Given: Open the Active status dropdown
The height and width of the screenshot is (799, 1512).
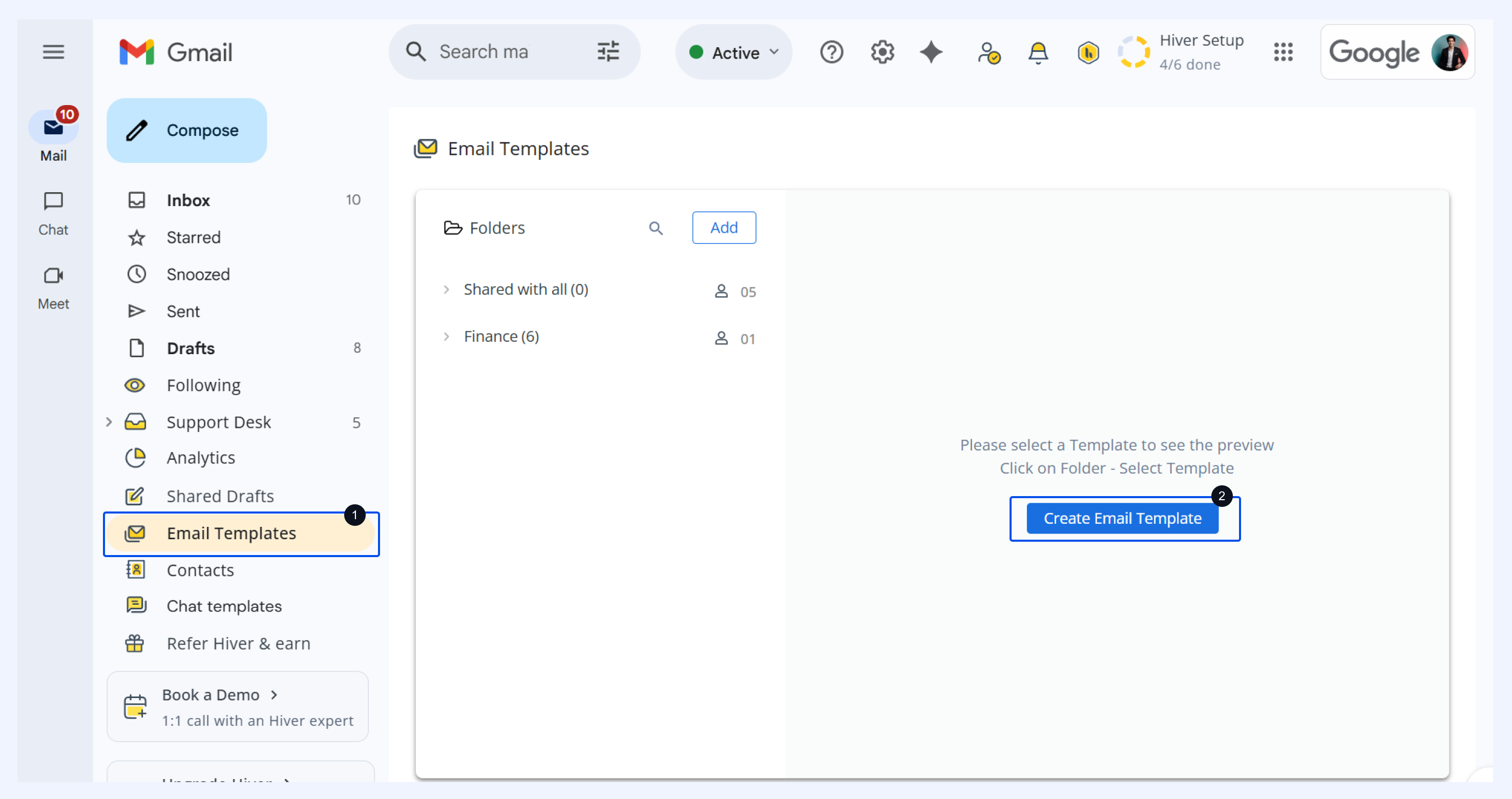Looking at the screenshot, I should click(733, 52).
